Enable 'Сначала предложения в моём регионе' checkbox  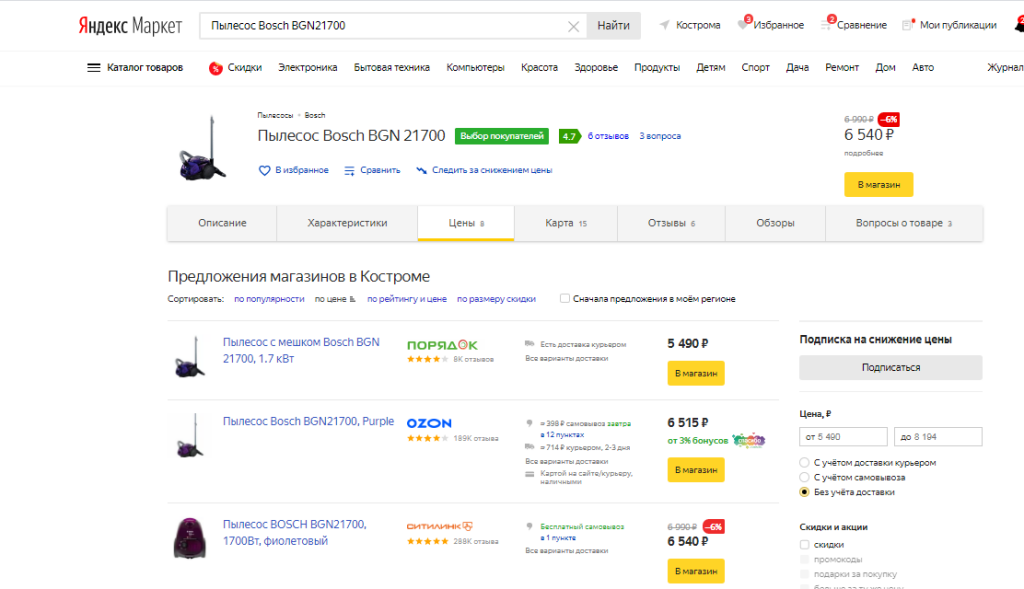click(x=565, y=298)
